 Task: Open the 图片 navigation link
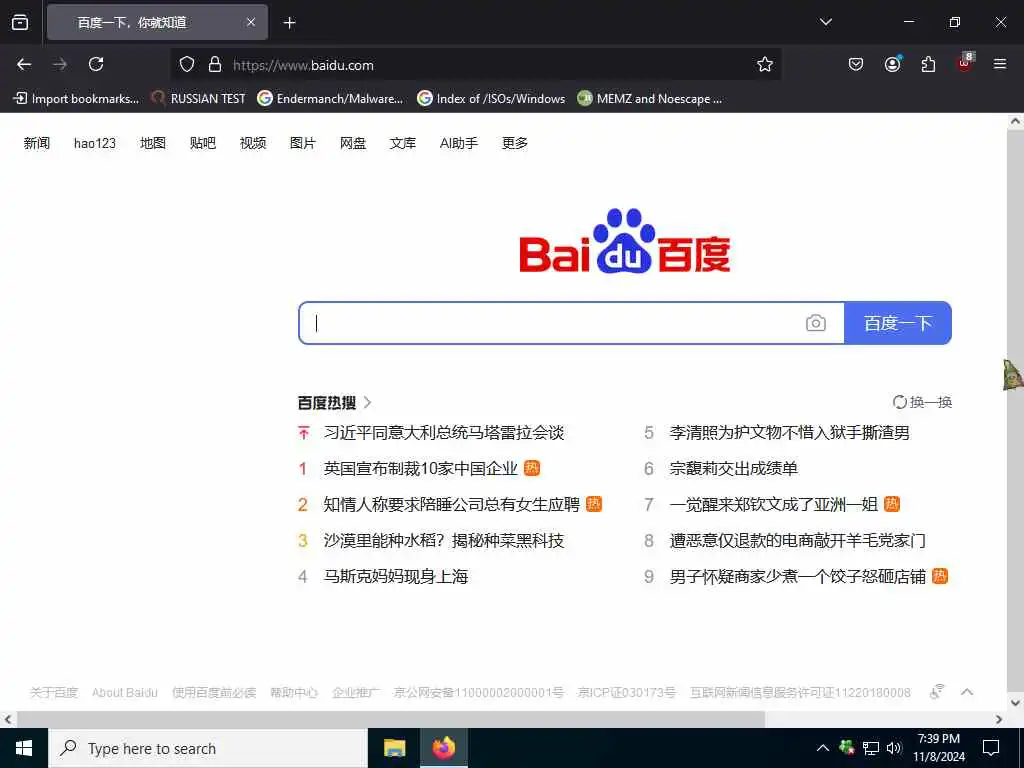click(302, 143)
